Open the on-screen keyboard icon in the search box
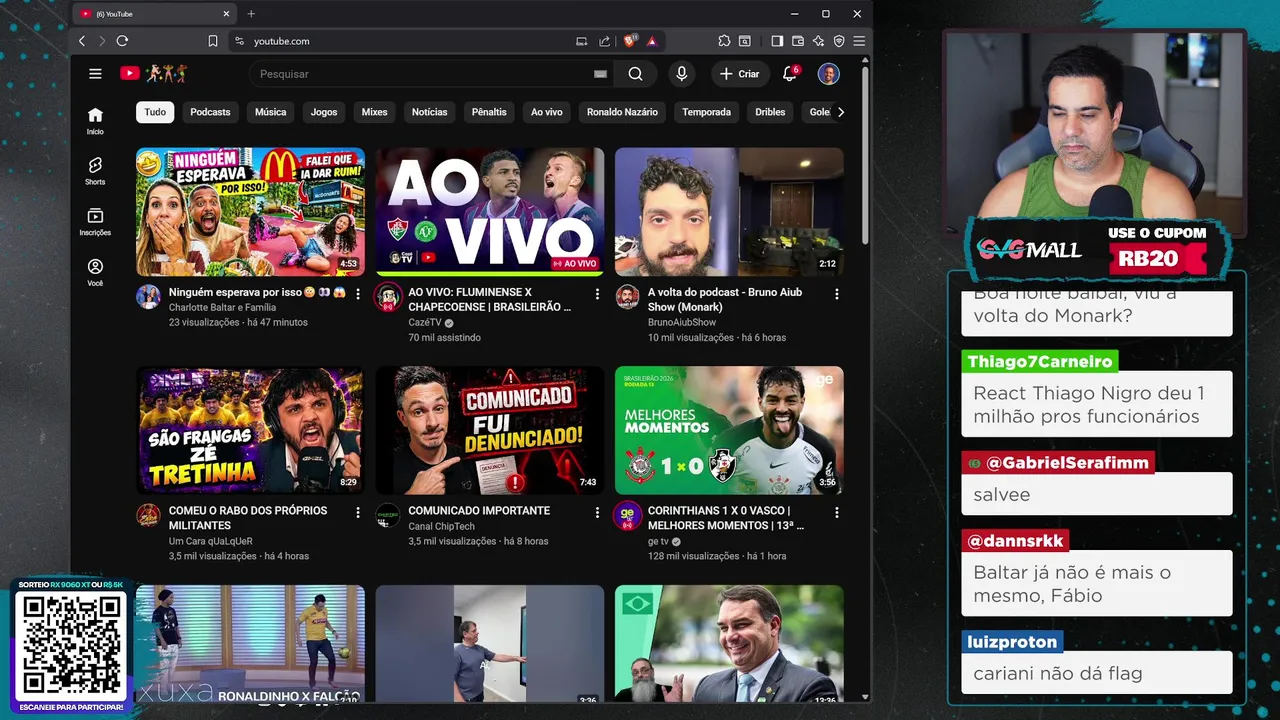The image size is (1280, 720). tap(600, 74)
